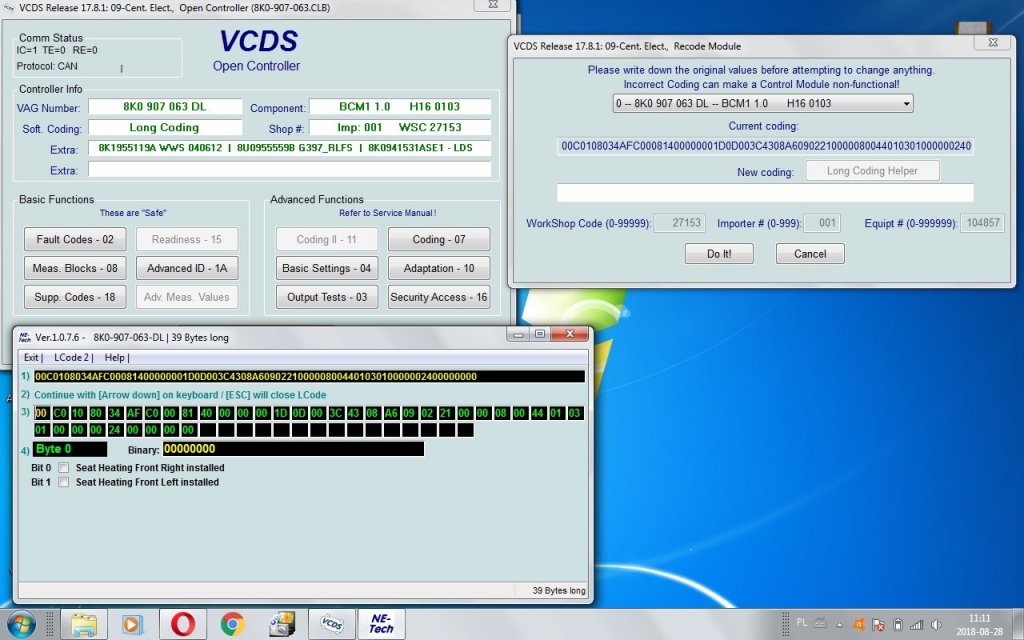Open the volume speaker tray icon
Viewport: 1024px width, 640px height.
[936, 625]
